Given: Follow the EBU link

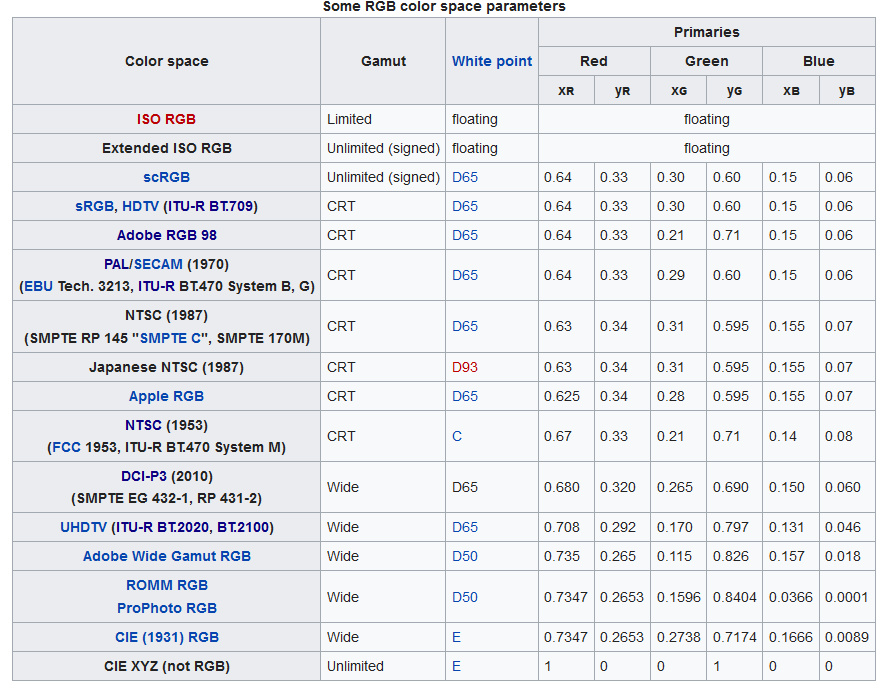Looking at the screenshot, I should point(38,286).
